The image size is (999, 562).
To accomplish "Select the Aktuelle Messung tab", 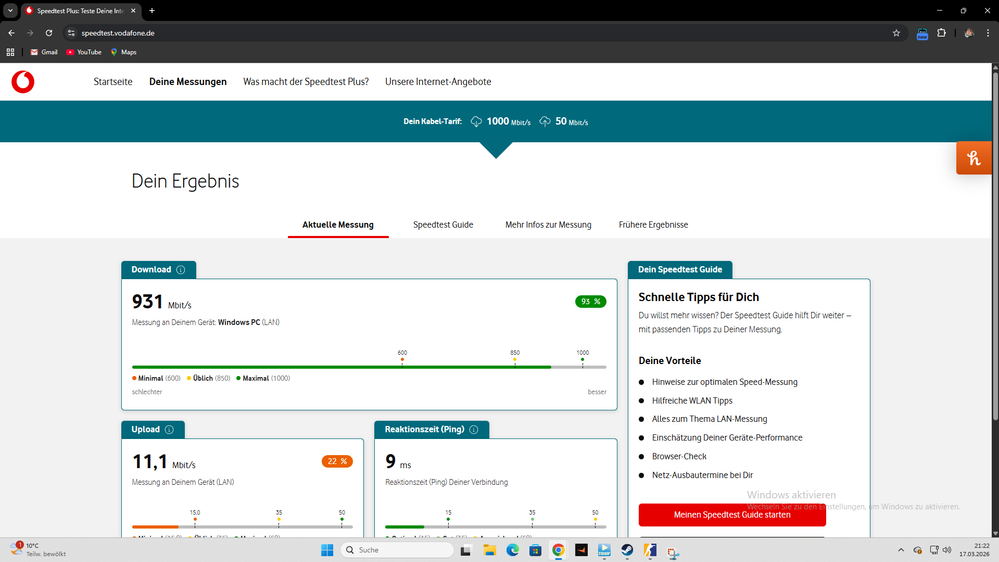I will (338, 225).
